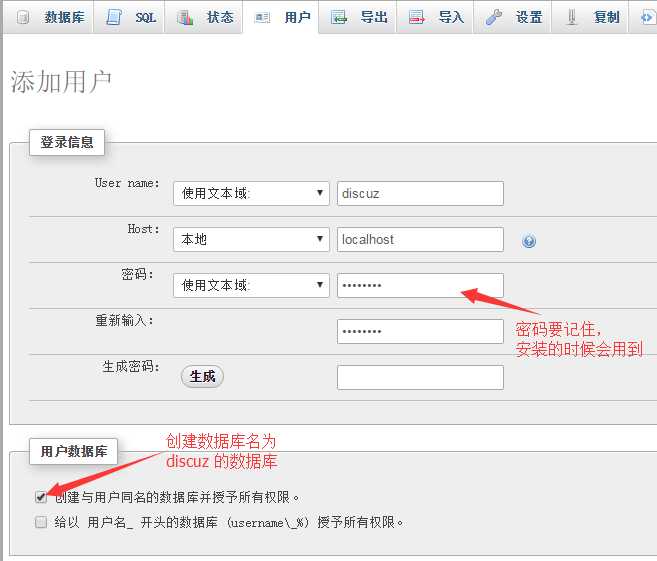Viewport: 657px width, 561px height.
Task: Click the import icon beside 导入
Action: pyautogui.click(x=416, y=17)
